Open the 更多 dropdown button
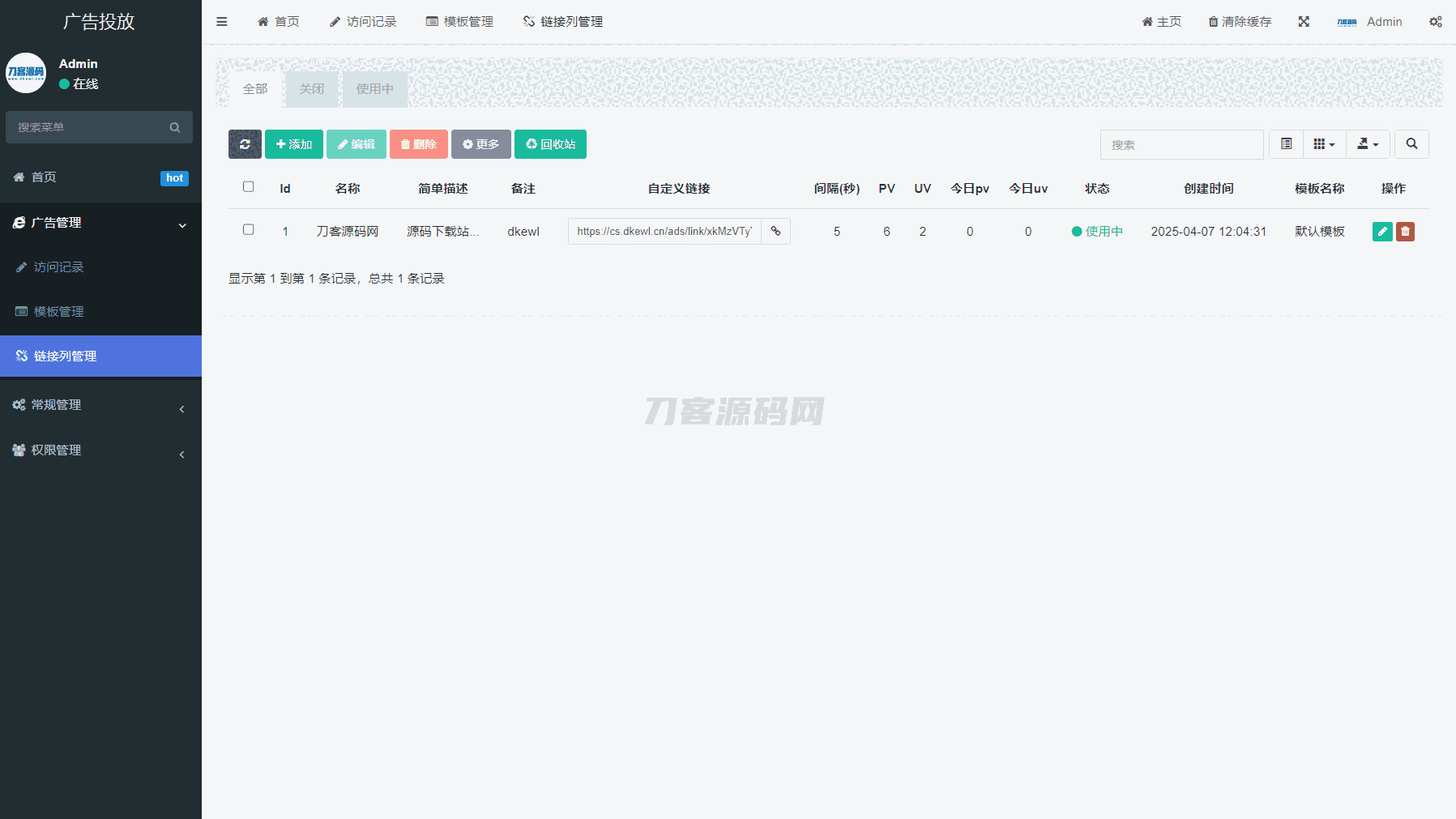 click(x=481, y=144)
